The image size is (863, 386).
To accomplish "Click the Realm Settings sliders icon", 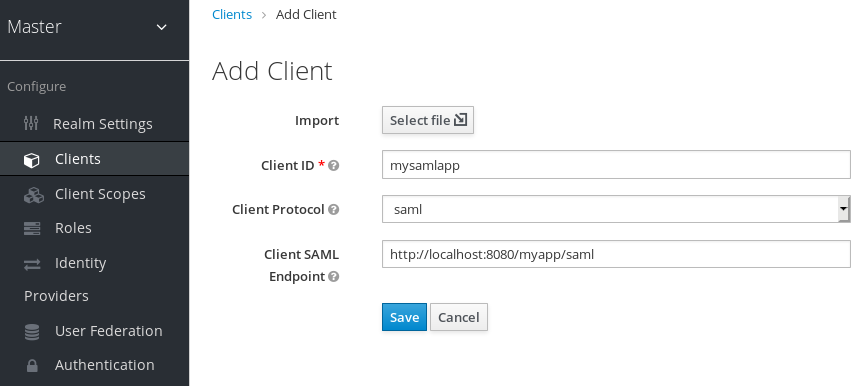I will point(31,123).
